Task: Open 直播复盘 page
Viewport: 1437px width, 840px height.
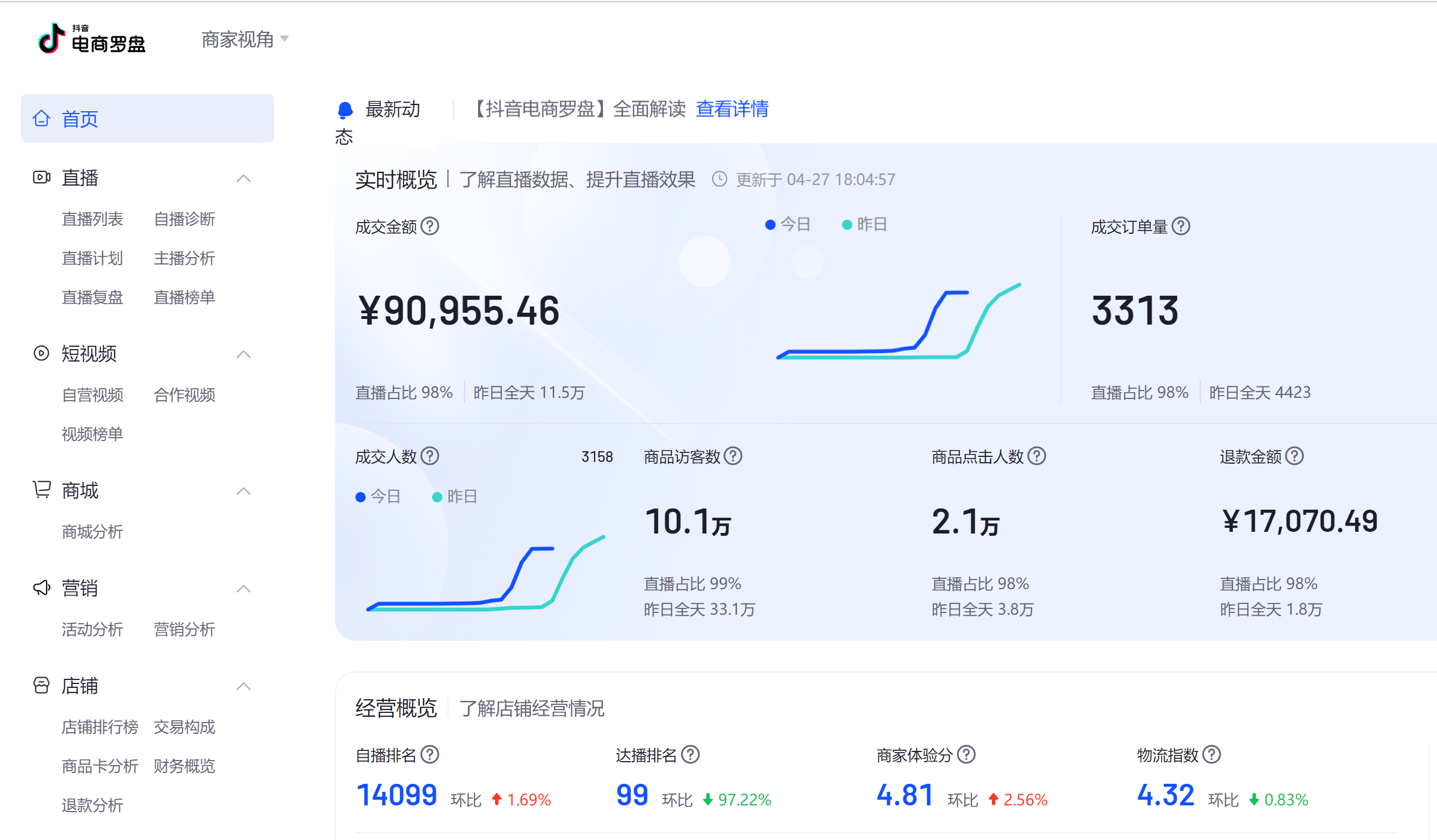Action: tap(93, 297)
